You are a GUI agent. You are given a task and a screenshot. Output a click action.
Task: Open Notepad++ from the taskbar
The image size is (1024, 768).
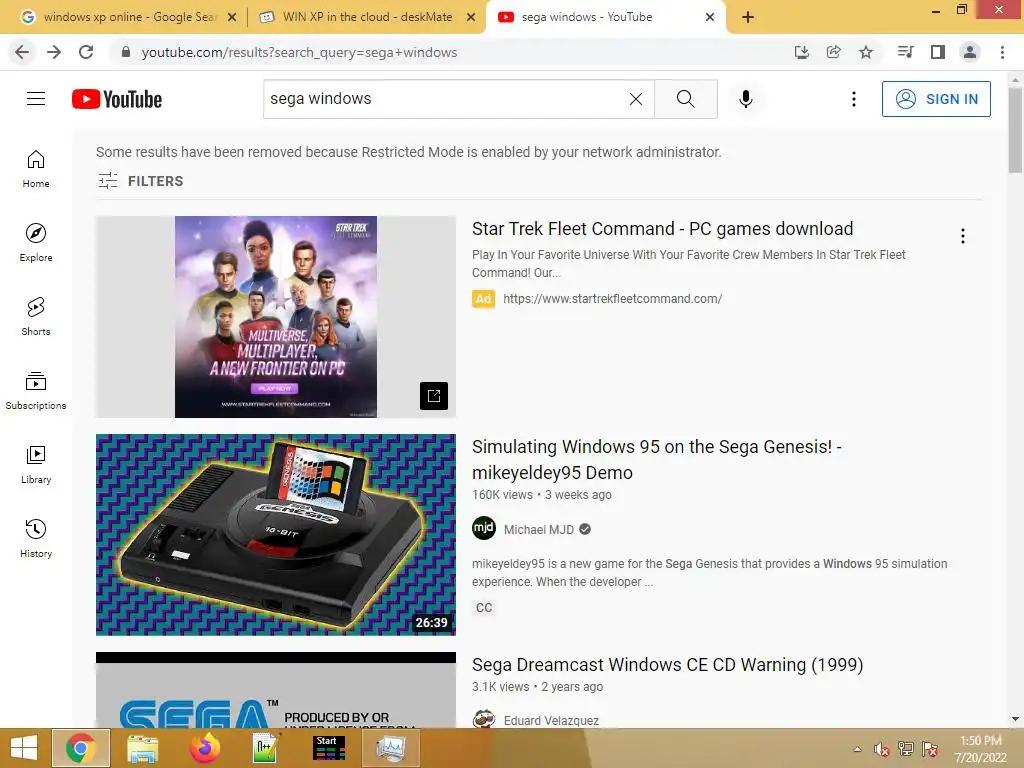point(266,748)
